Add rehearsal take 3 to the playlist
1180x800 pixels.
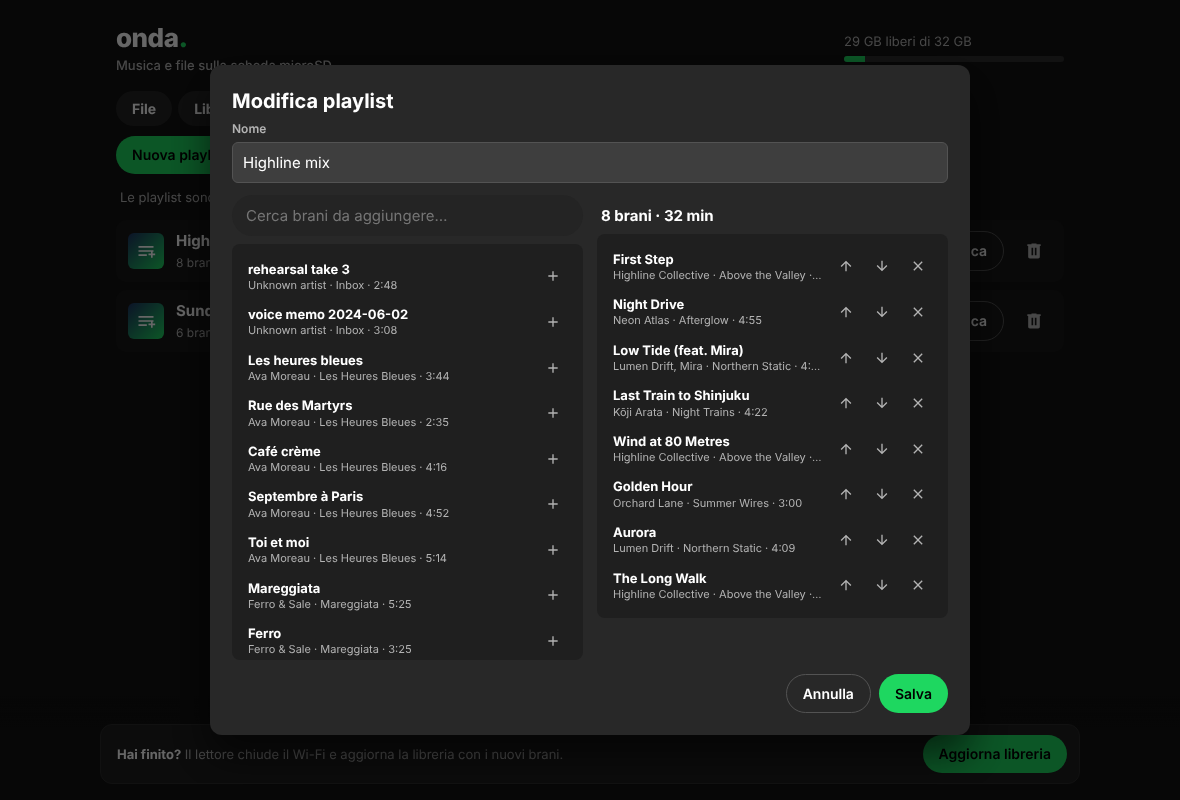[552, 276]
